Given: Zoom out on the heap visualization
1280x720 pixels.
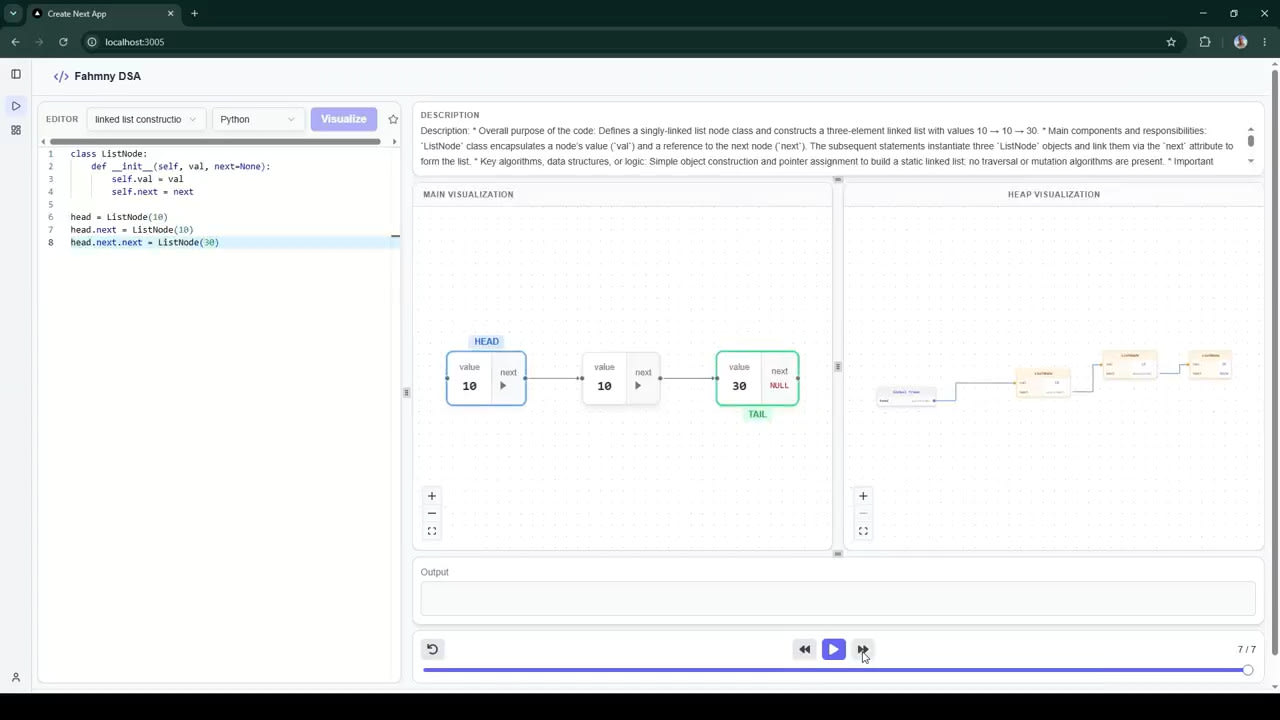Looking at the screenshot, I should (x=863, y=514).
